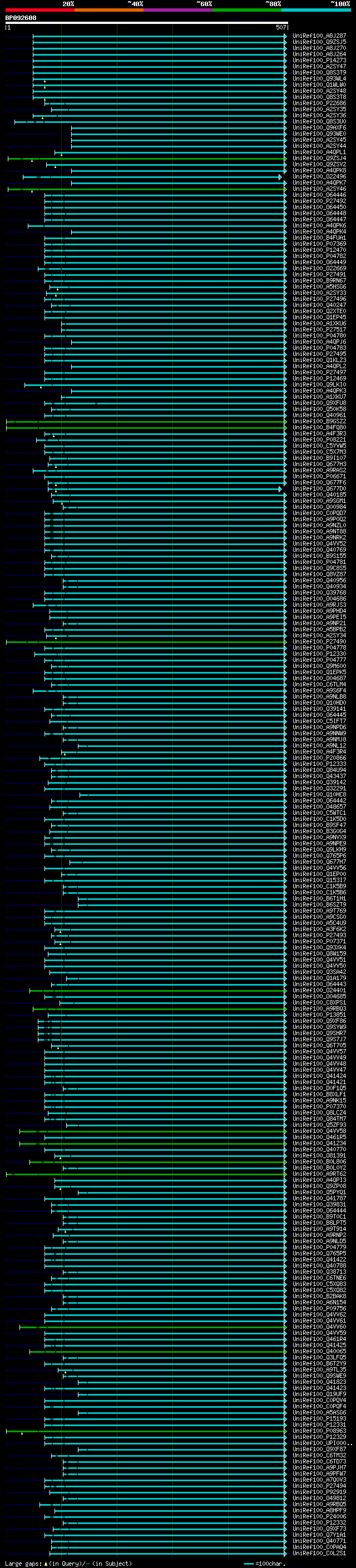This screenshot has width=356, height=1568.
Task: Click hit label UniRef100_C6TM32
Action: tap(319, 1456)
